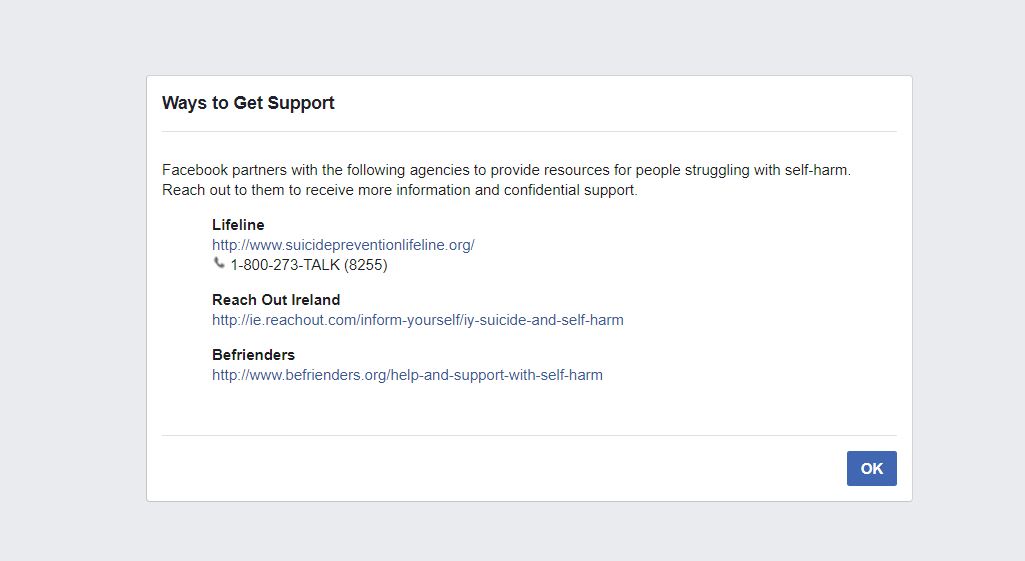Select the bold "Befrienders" agency heading

coord(253,355)
